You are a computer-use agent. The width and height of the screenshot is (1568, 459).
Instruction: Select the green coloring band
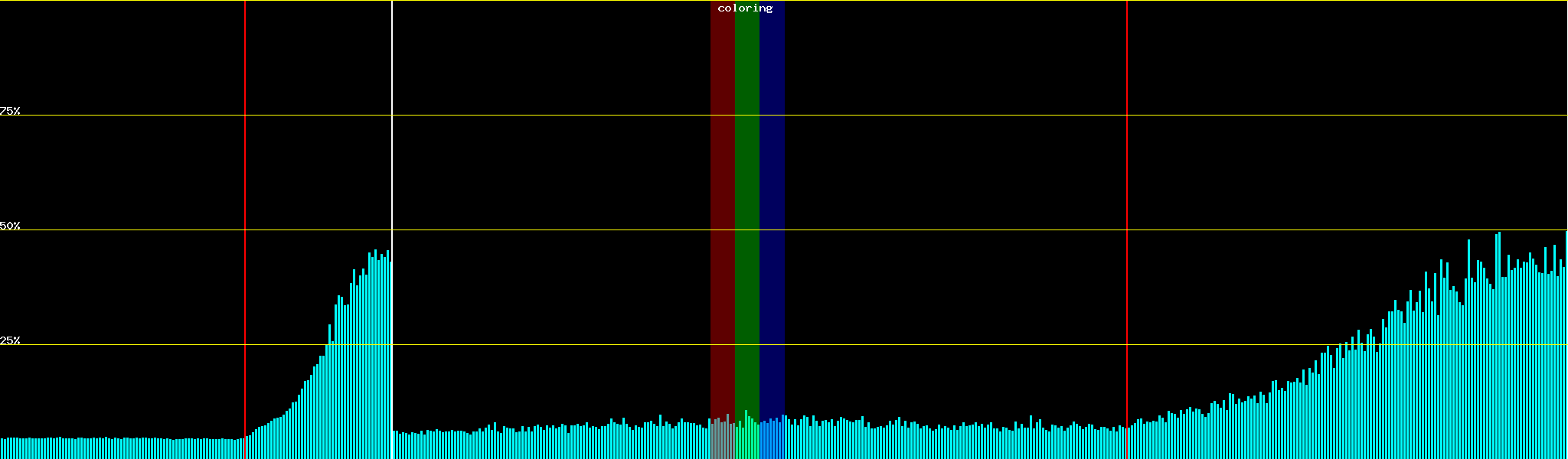tap(746, 191)
